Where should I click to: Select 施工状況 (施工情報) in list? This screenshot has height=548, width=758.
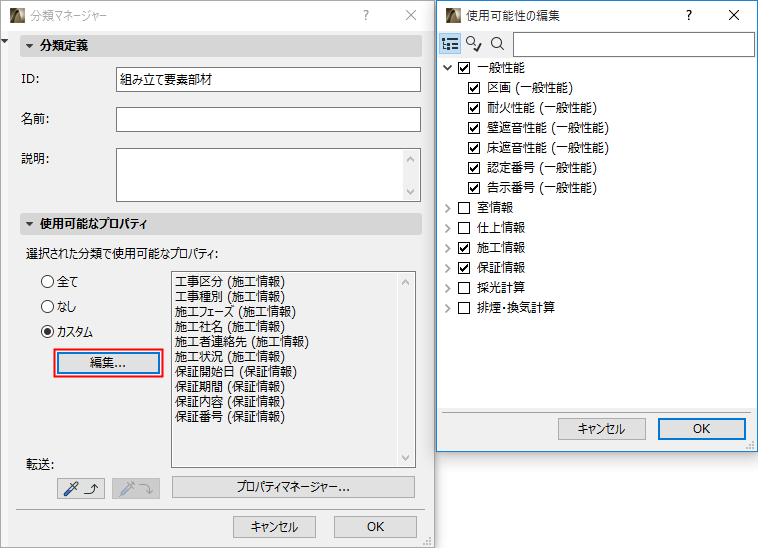point(230,357)
